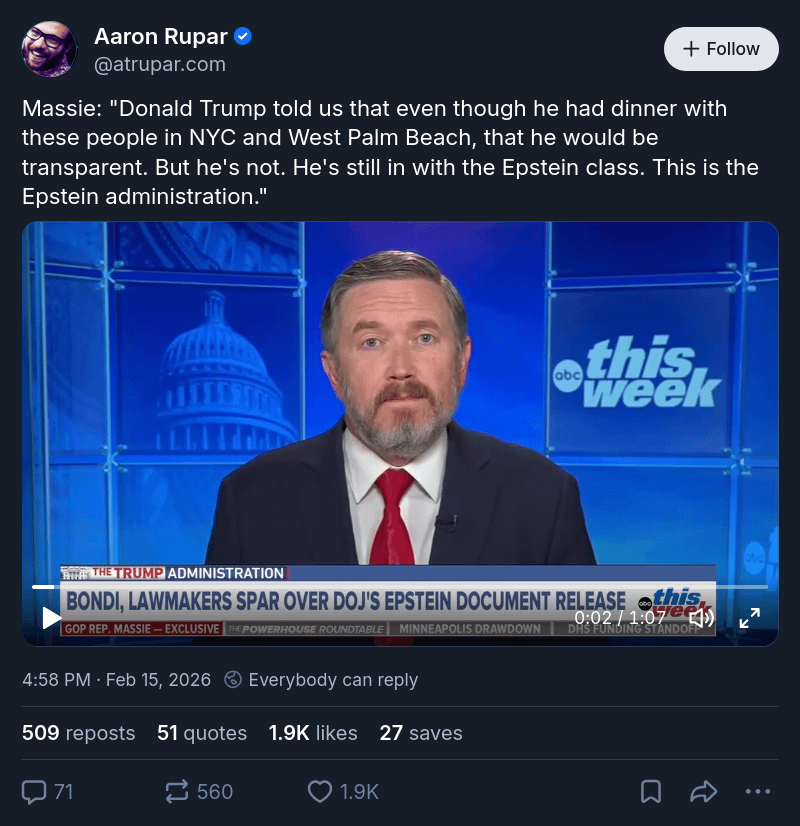The height and width of the screenshot is (826, 800).
Task: Open the @atrupar.com handle link
Action: point(160,64)
